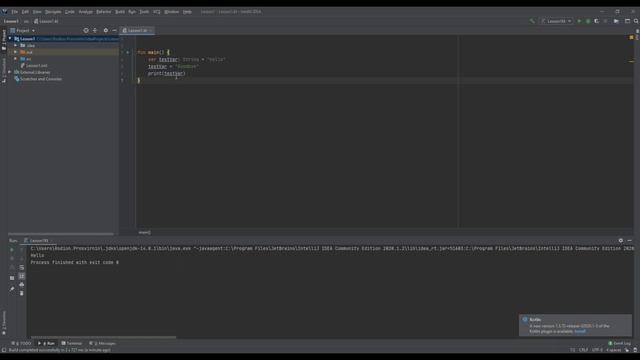The width and height of the screenshot is (640, 360).
Task: Open Project Structure icon in top toolbar
Action: point(616,21)
